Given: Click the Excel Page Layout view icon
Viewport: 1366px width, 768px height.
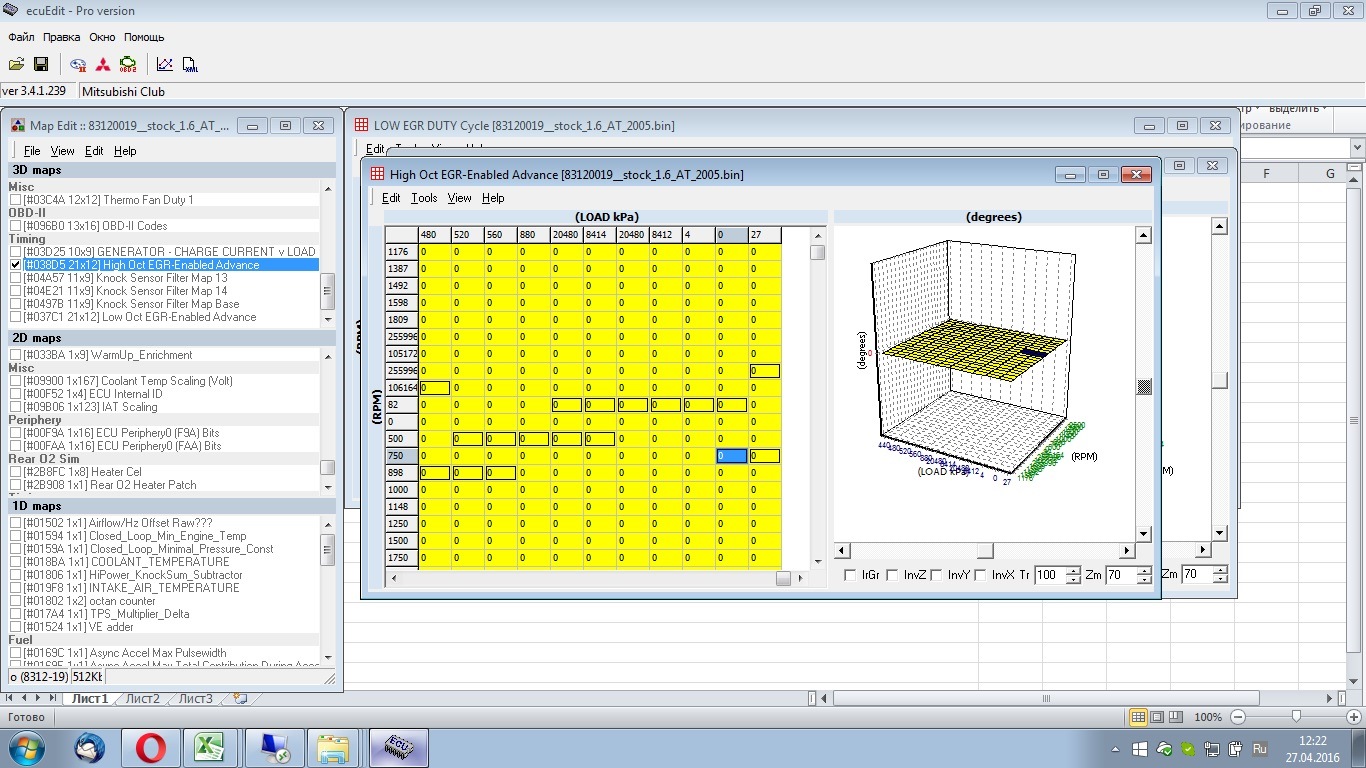Looking at the screenshot, I should tap(1157, 717).
